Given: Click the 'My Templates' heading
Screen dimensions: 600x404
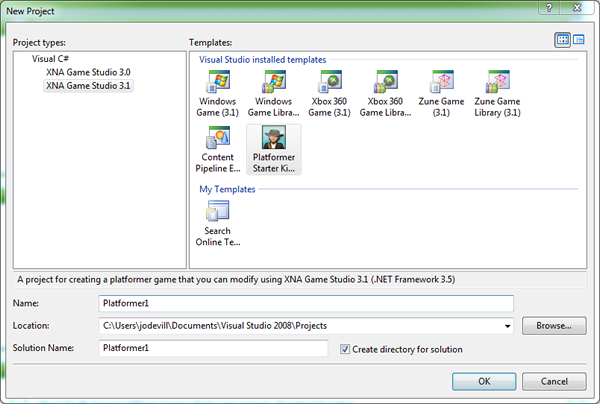Looking at the screenshot, I should (227, 189).
